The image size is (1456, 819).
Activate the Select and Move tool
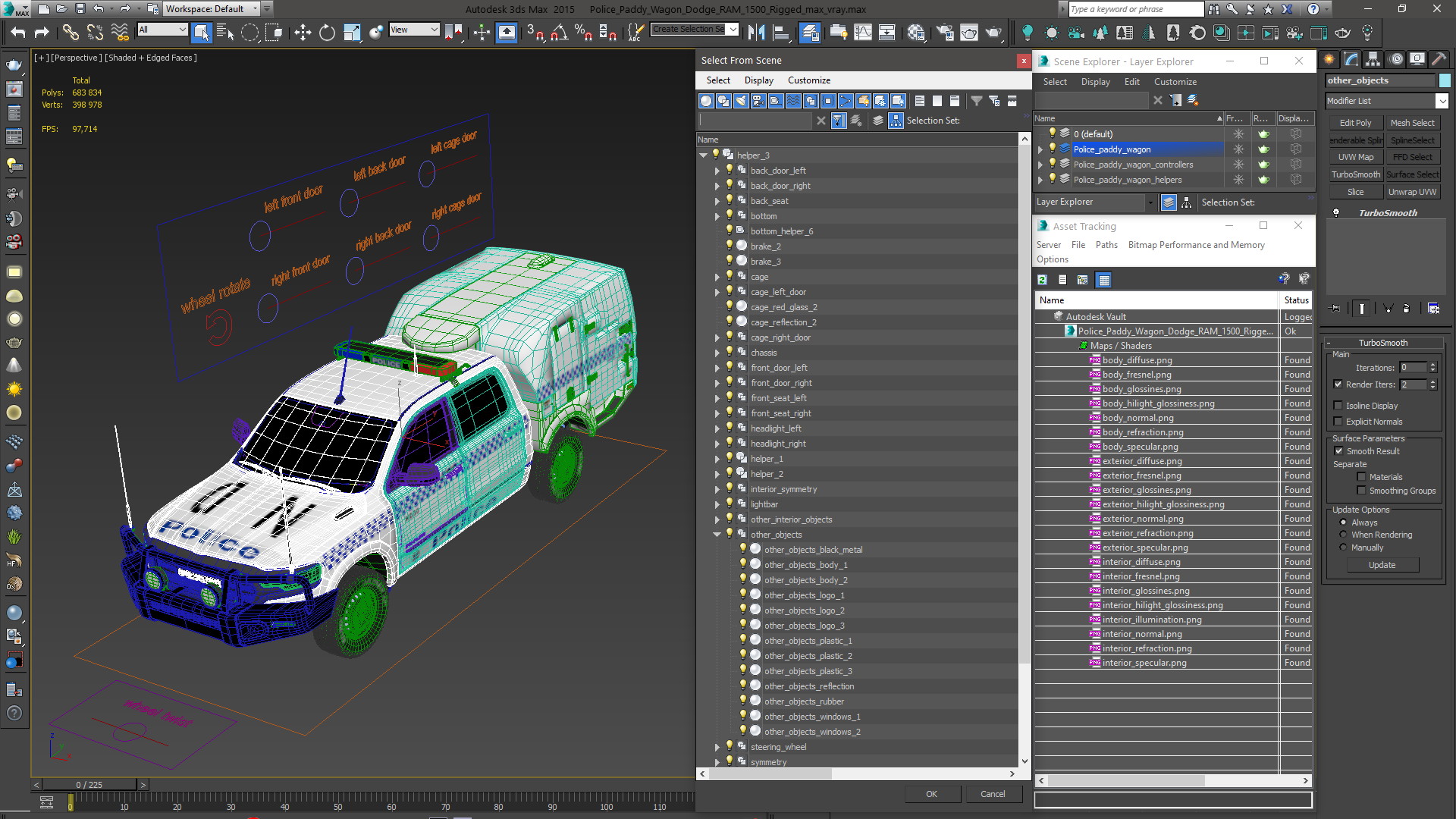click(x=303, y=32)
